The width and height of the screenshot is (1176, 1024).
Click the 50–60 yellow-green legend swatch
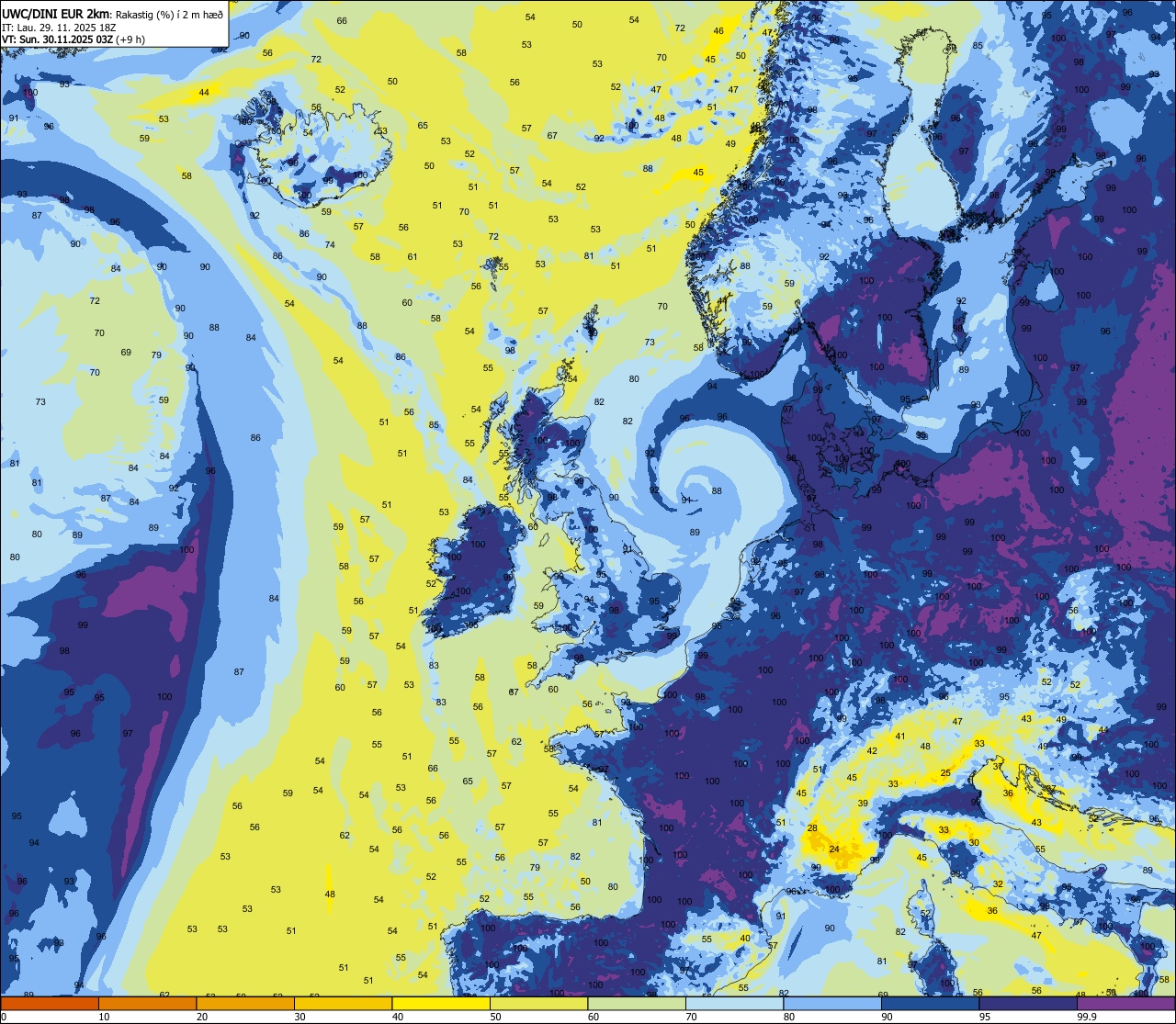pyautogui.click(x=538, y=1003)
